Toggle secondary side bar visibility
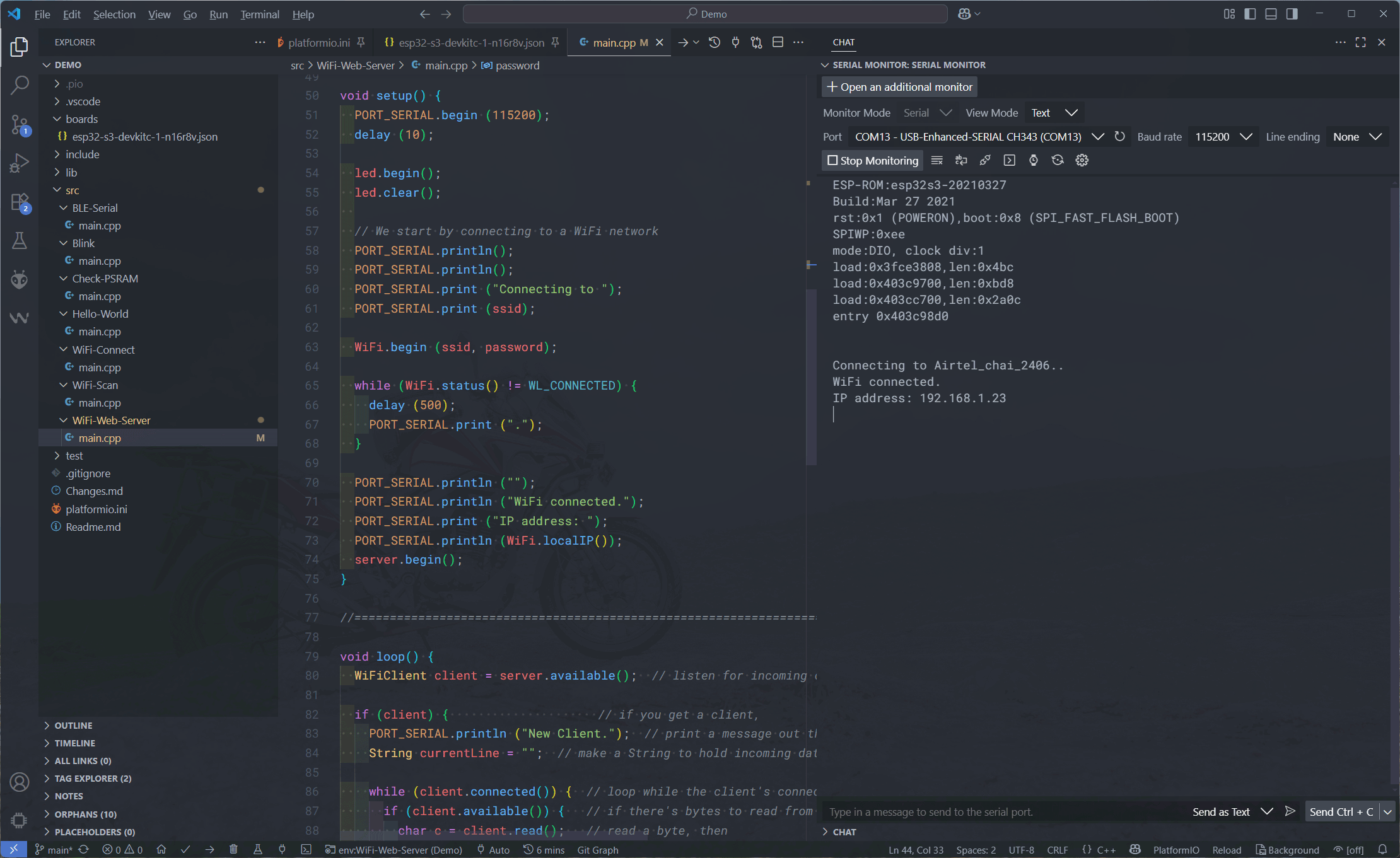The width and height of the screenshot is (1400, 858). pos(1292,14)
